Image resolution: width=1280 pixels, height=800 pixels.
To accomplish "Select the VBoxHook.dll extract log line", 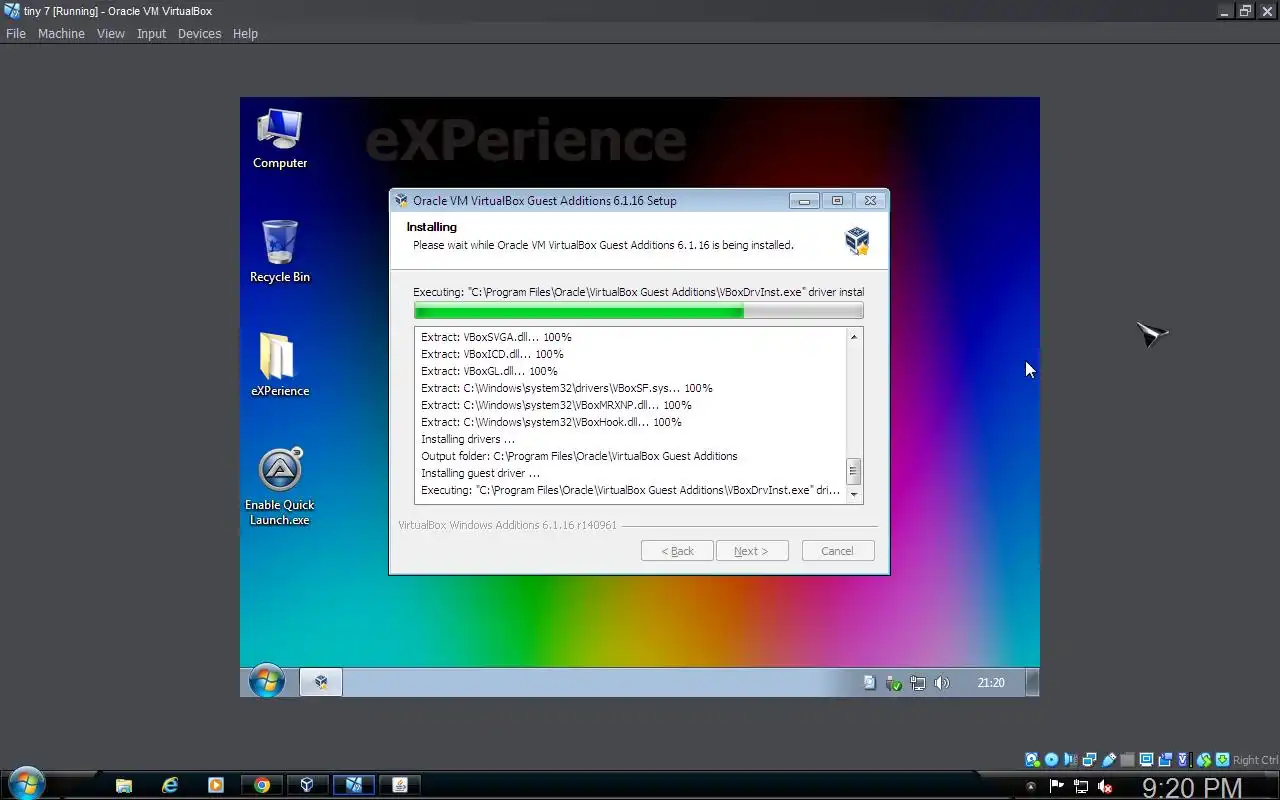I will (551, 422).
